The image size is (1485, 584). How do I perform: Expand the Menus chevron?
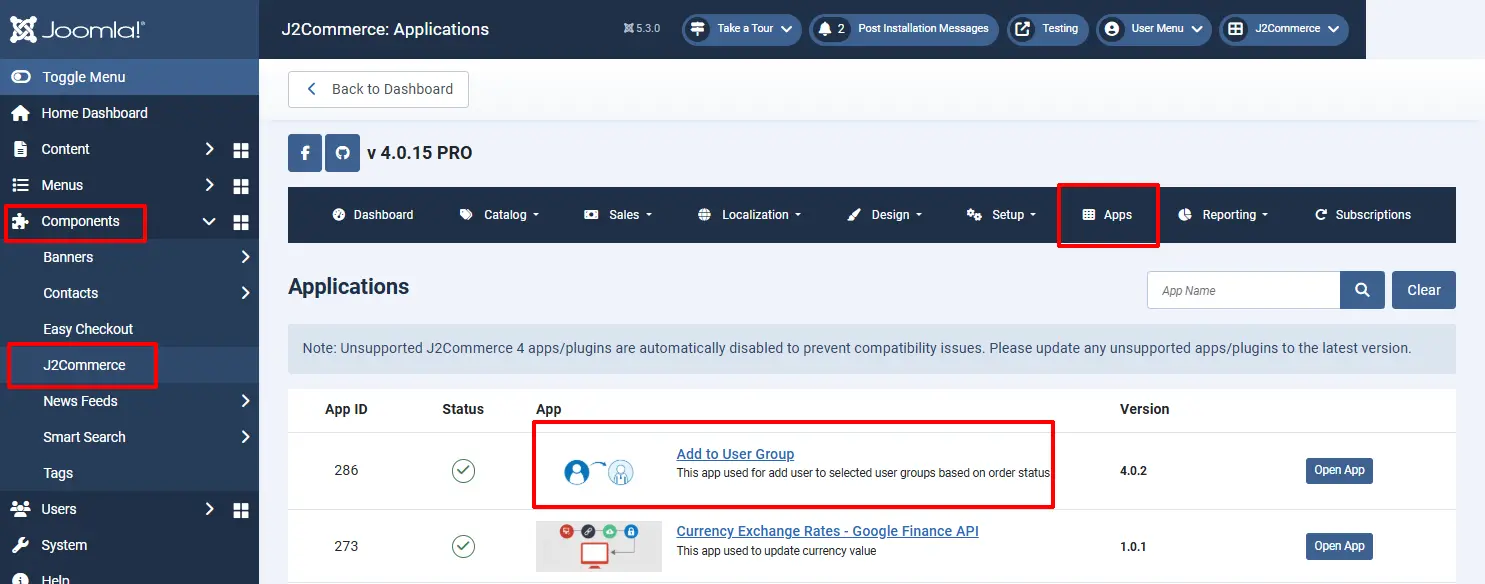point(209,185)
